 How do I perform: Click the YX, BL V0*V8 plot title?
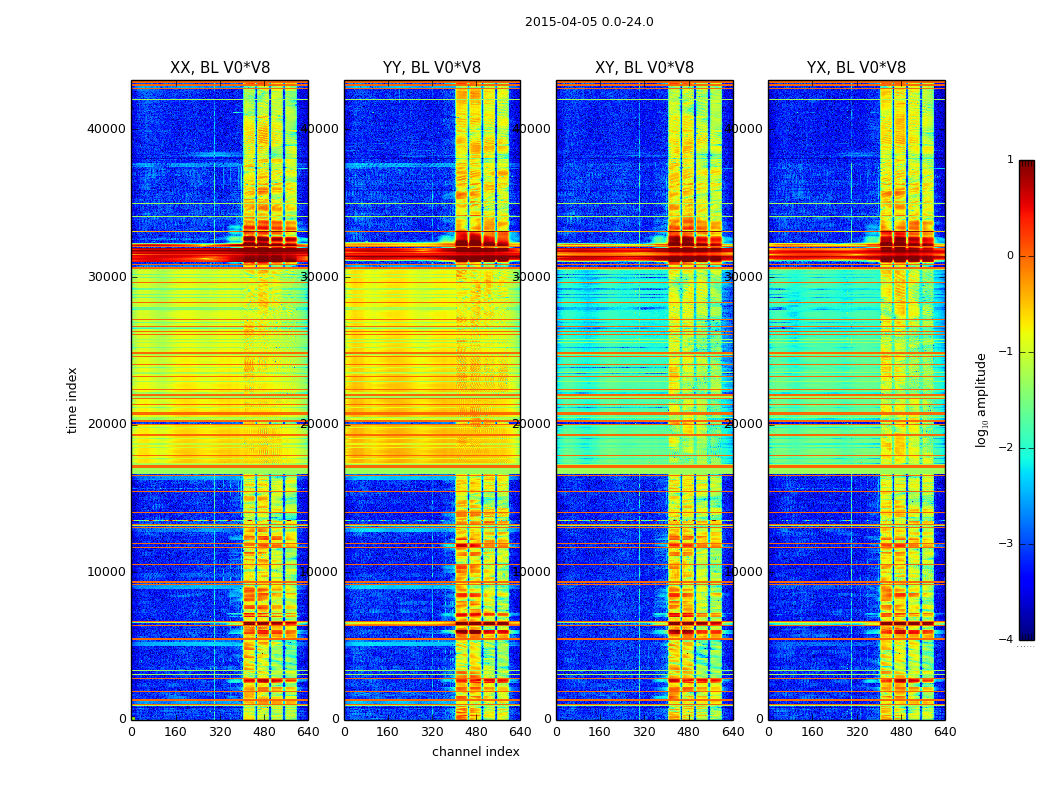[x=856, y=68]
